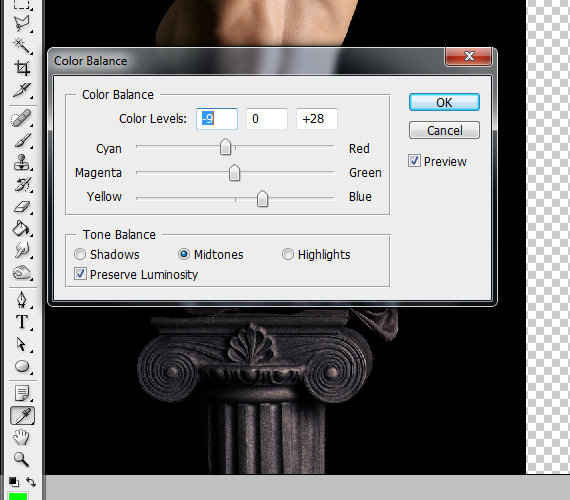Viewport: 570px width, 500px height.
Task: Choose the Highlights tone option
Action: click(x=288, y=254)
